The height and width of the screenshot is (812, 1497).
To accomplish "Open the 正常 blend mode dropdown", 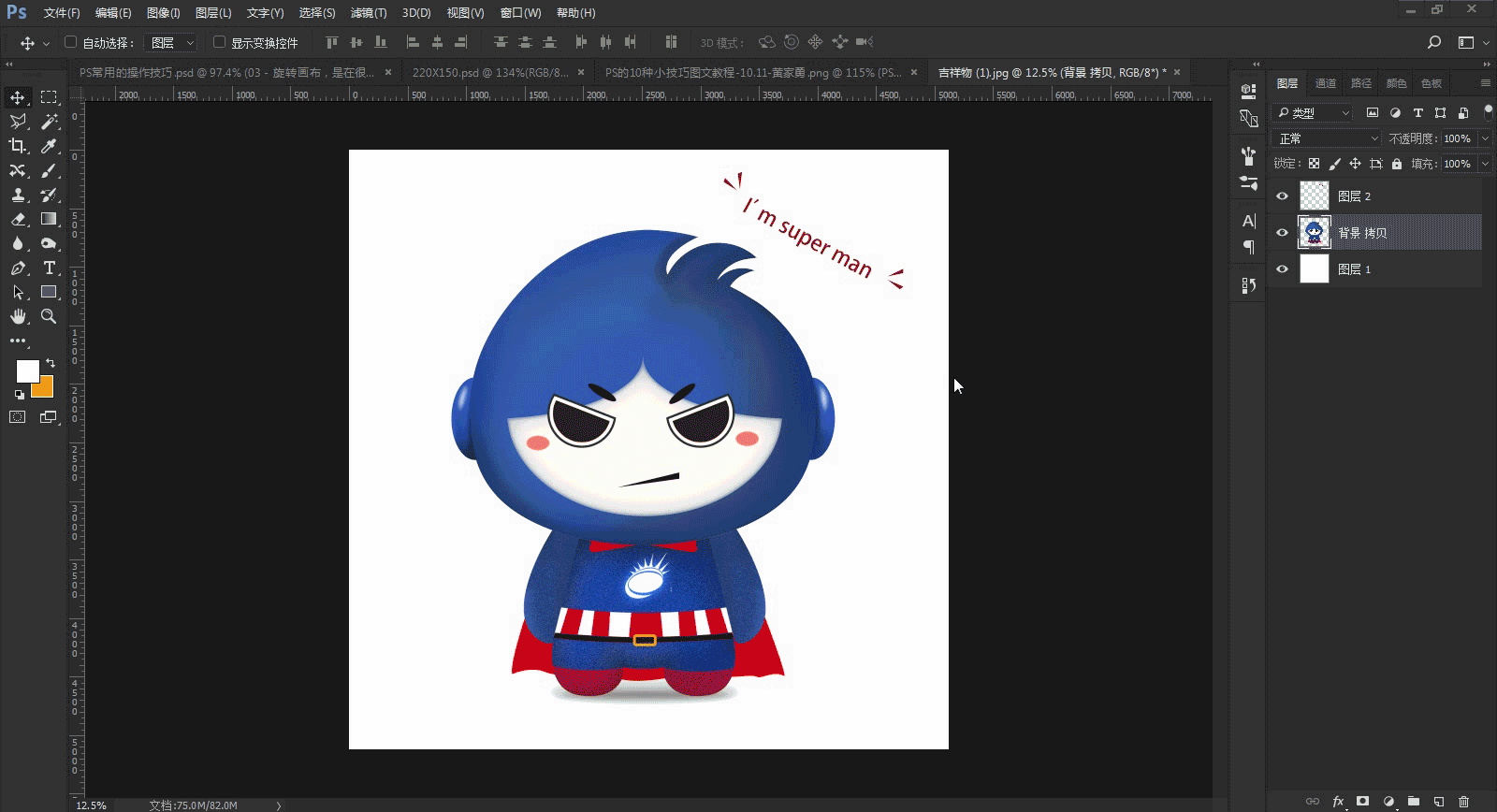I will 1327,138.
